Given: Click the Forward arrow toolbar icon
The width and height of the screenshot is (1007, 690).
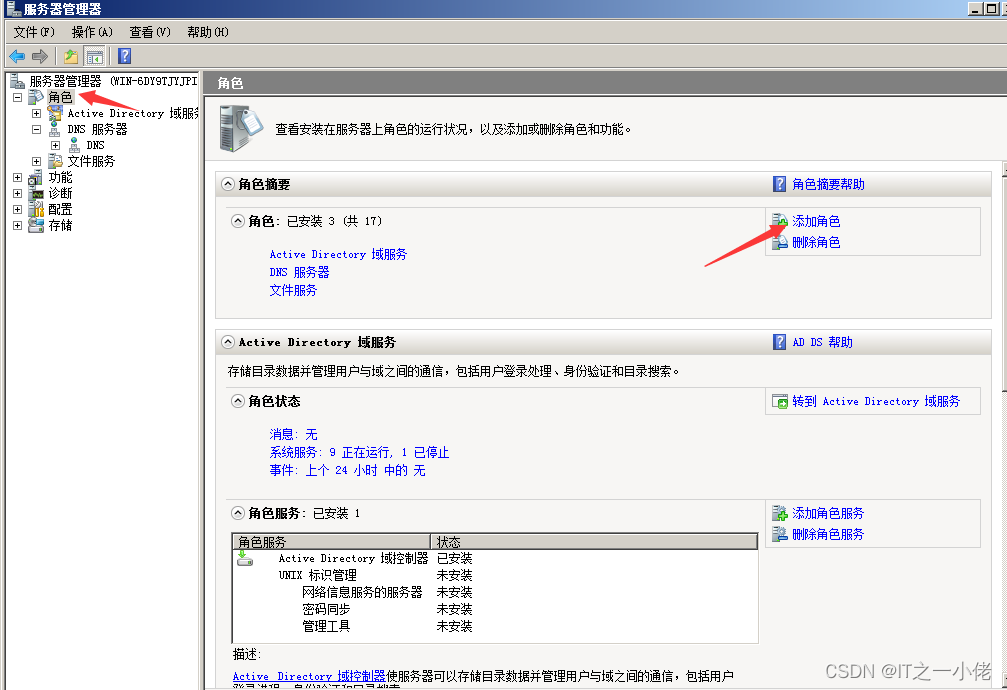Looking at the screenshot, I should [40, 57].
